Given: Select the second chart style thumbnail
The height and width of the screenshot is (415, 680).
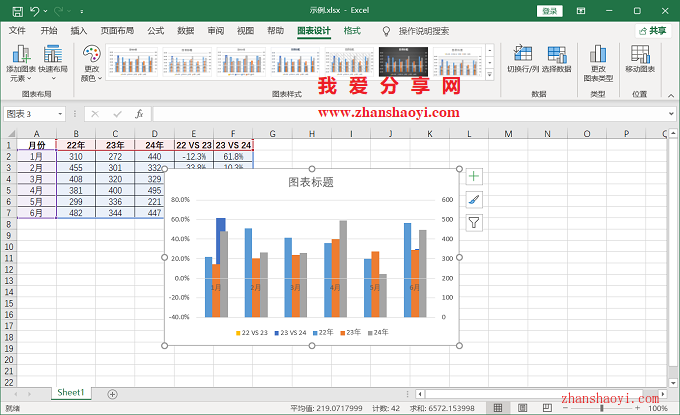Looking at the screenshot, I should 186,62.
